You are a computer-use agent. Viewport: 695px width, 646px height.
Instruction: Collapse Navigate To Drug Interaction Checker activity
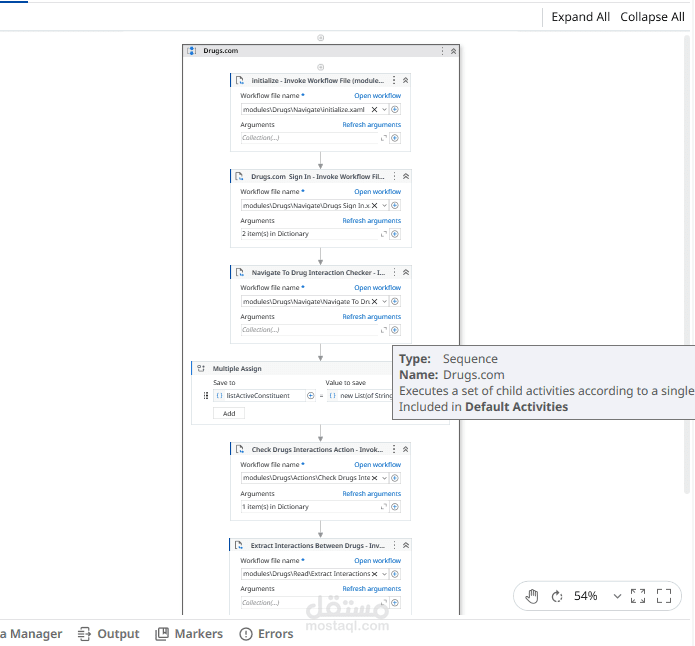coord(406,272)
